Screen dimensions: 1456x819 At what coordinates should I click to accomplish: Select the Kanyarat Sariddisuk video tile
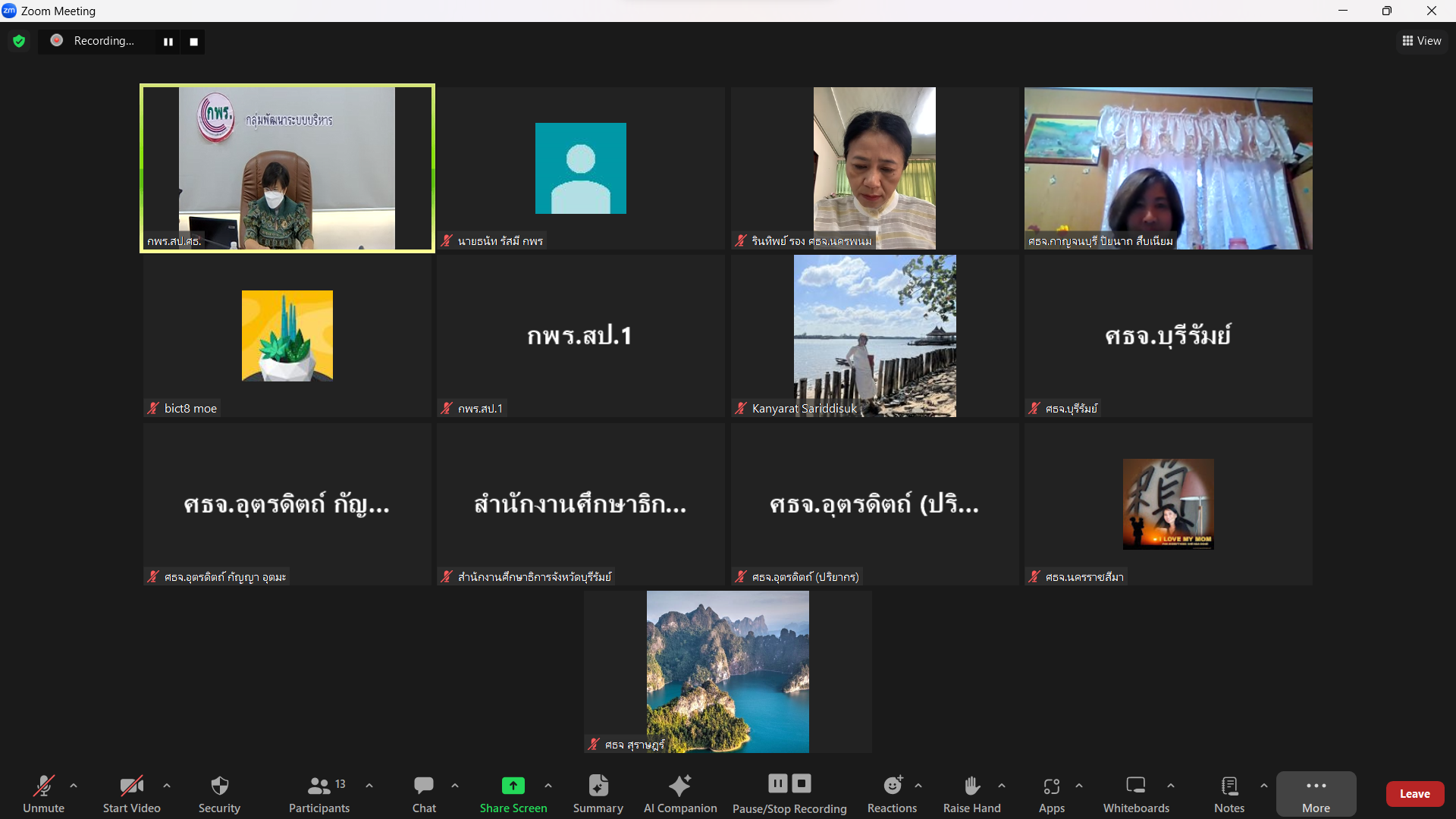874,336
